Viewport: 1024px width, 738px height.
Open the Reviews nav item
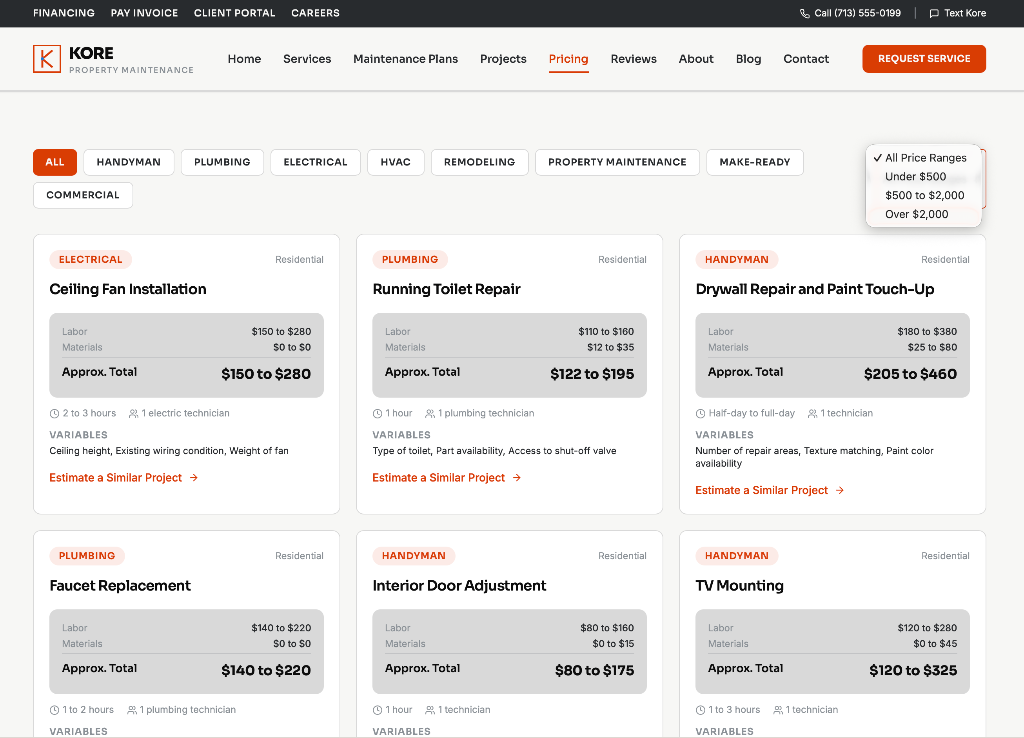[x=633, y=59]
